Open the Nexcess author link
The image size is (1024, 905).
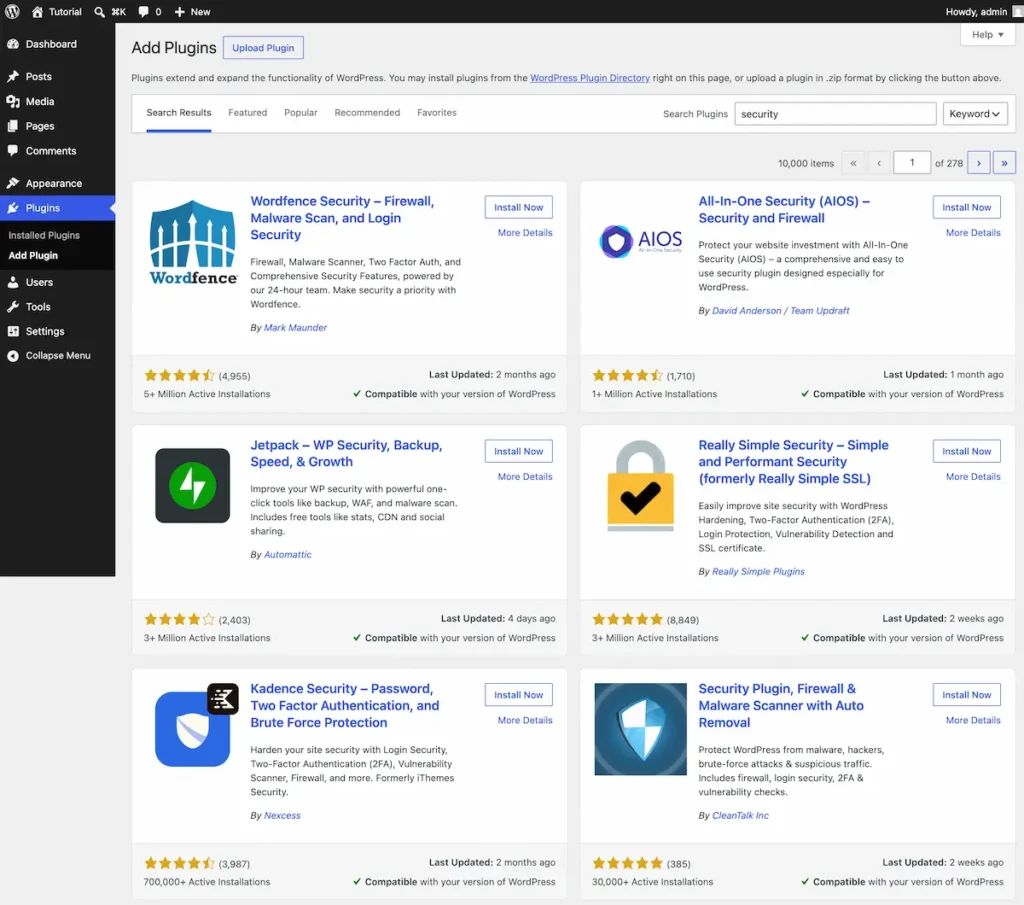(282, 816)
